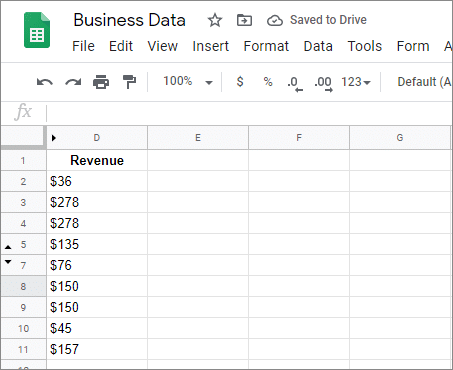Click the Redo arrow icon
The width and height of the screenshot is (453, 370).
click(73, 82)
